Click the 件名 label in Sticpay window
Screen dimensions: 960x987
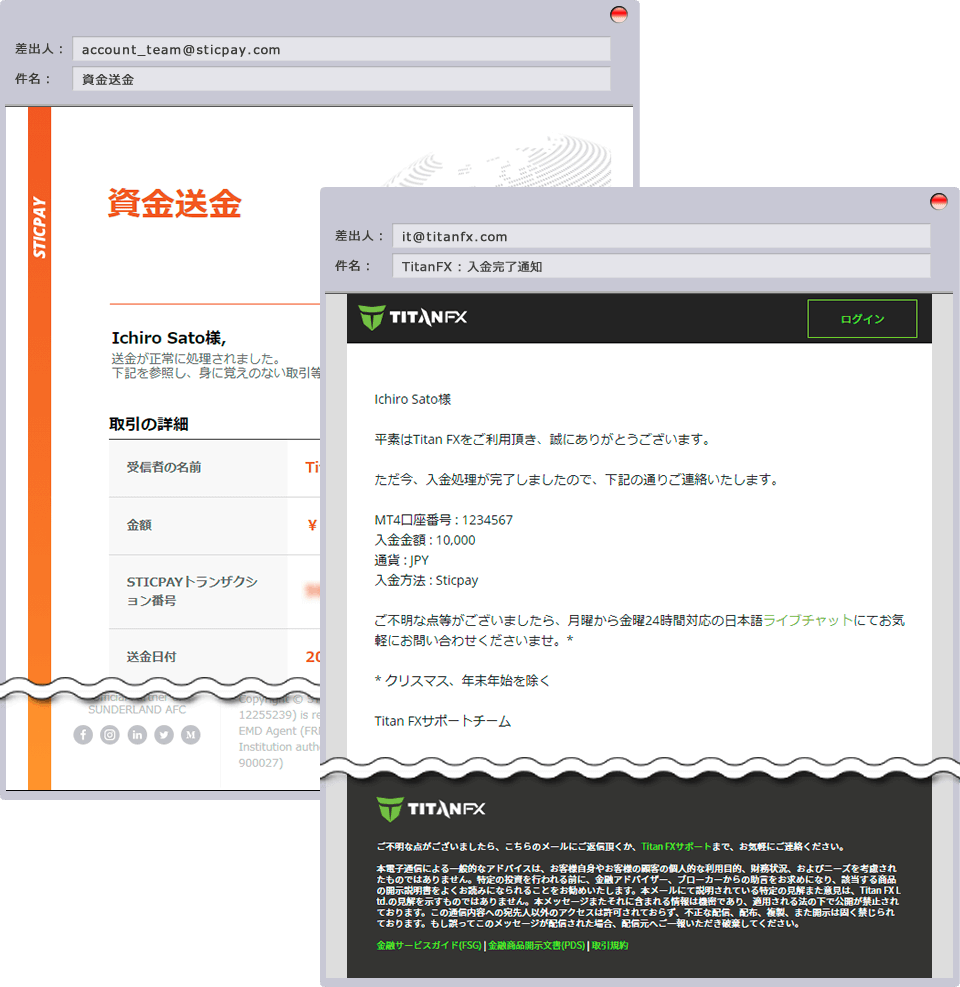coord(33,79)
